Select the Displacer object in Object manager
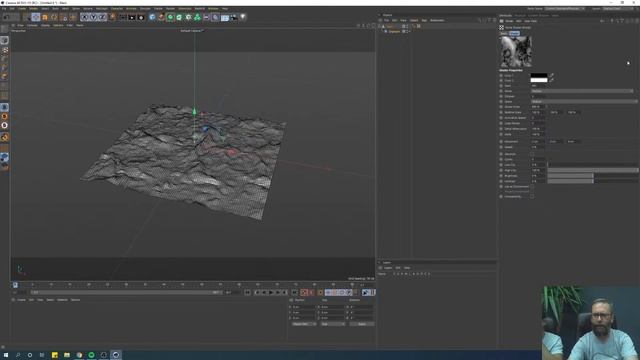Image resolution: width=640 pixels, height=360 pixels. coord(394,31)
